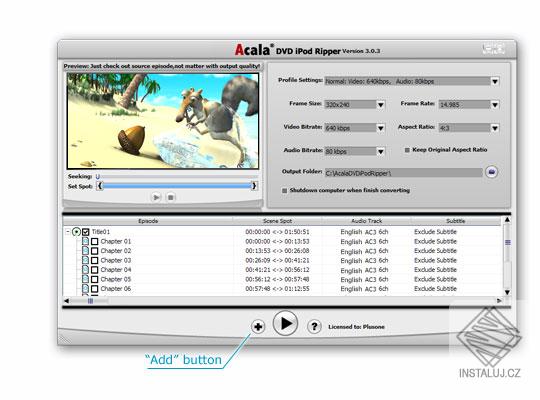Click the Seeking slider track
Viewport: 540px width, 400px height.
177,177
